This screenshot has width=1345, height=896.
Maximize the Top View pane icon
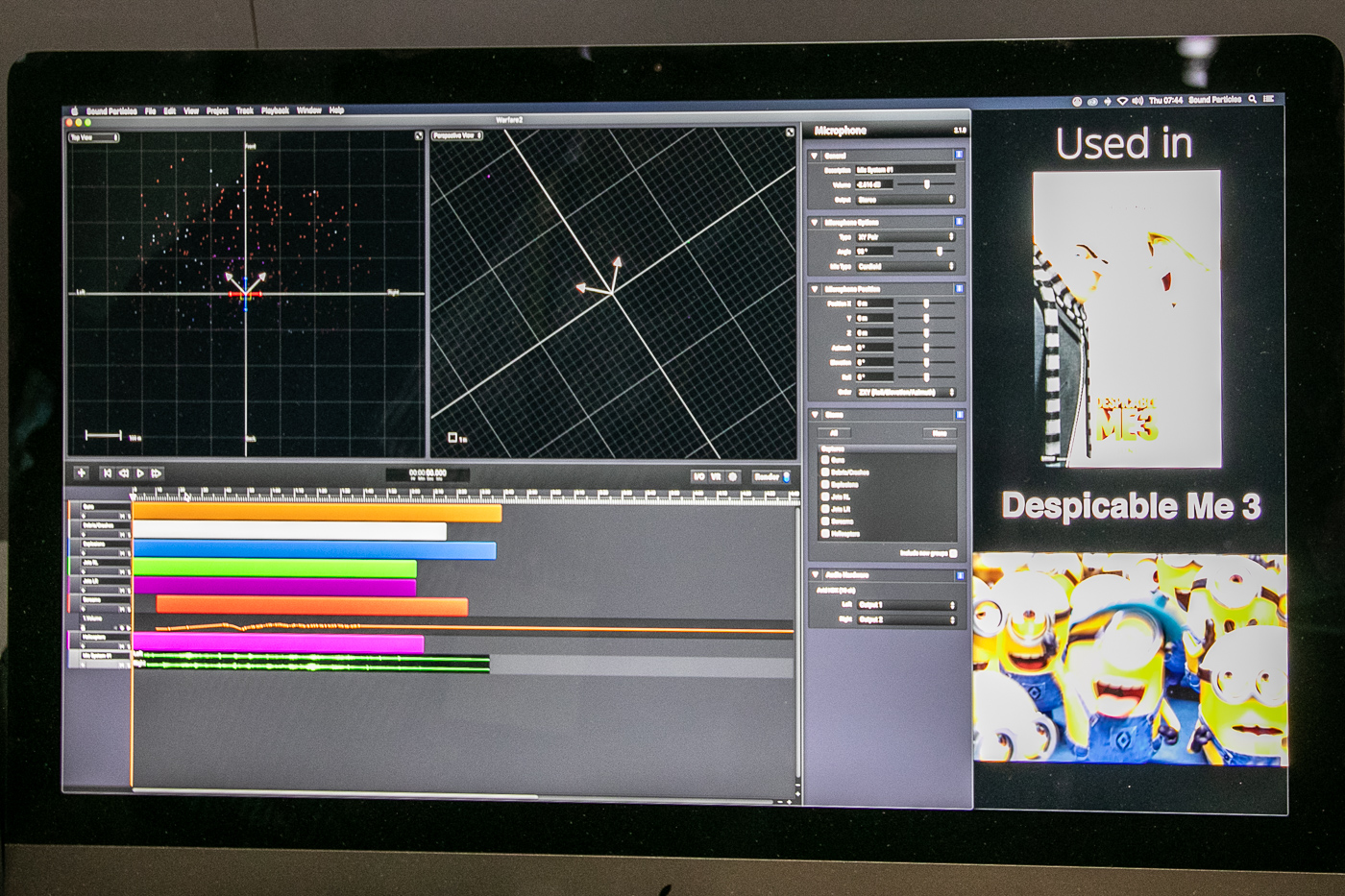(419, 136)
